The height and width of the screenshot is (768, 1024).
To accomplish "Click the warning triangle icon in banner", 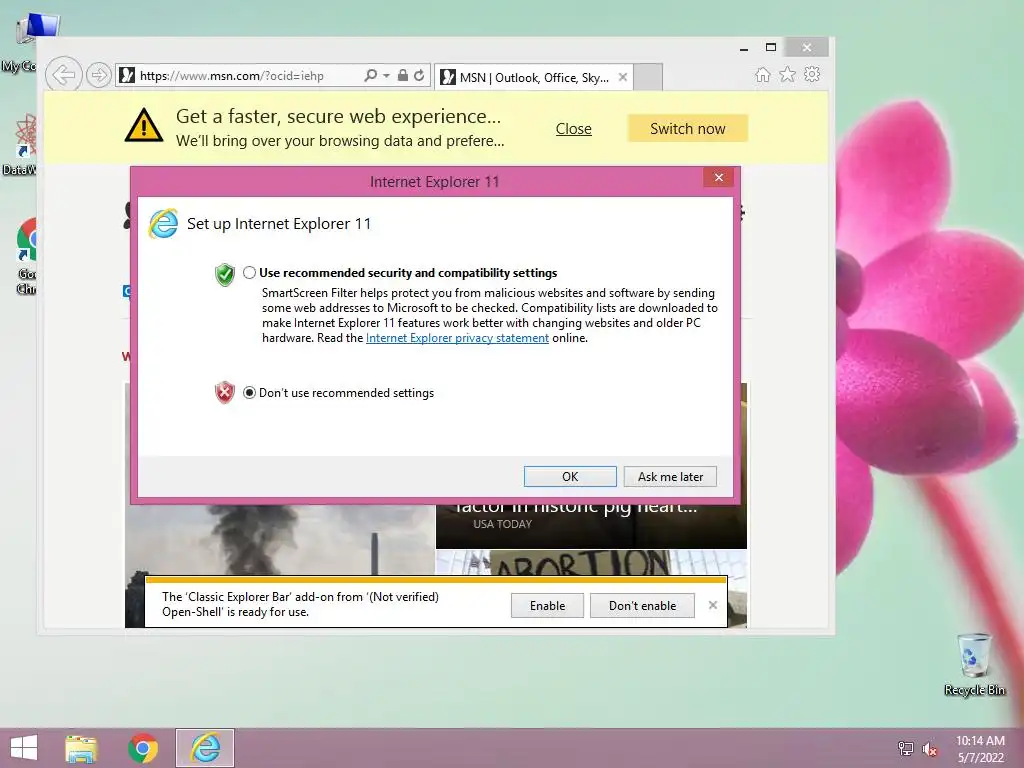I will (144, 125).
